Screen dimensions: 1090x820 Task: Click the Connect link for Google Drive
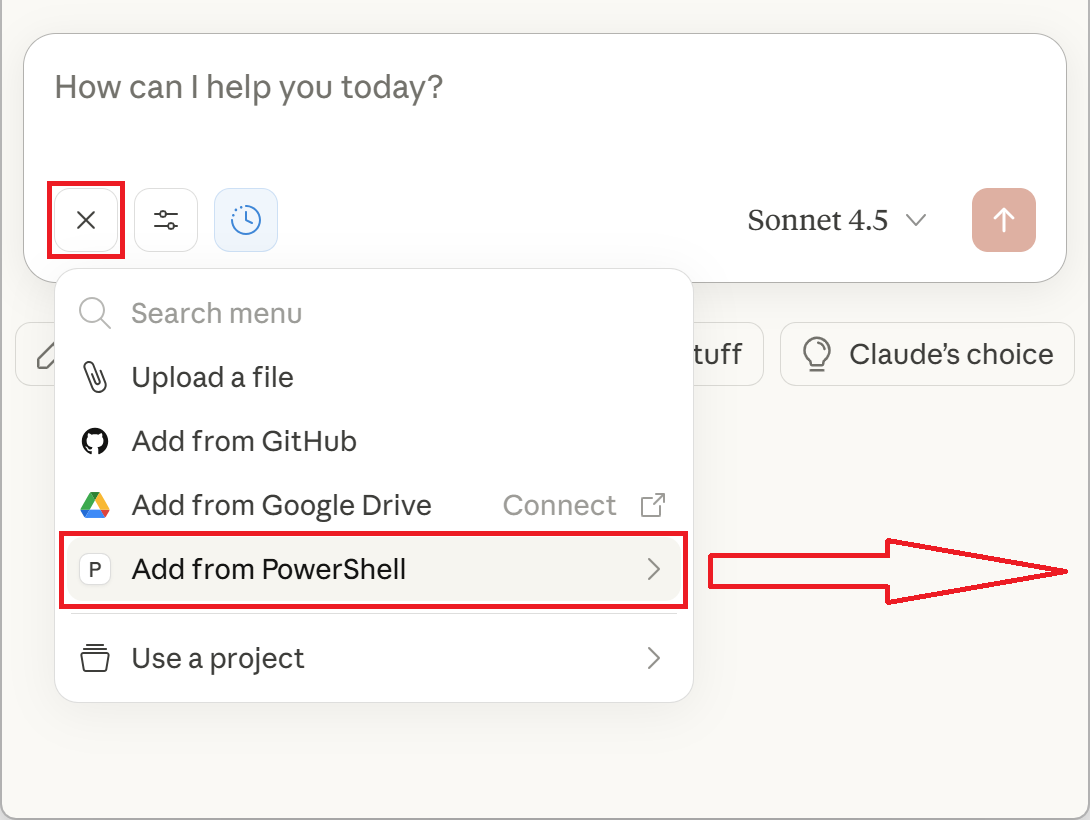[560, 505]
